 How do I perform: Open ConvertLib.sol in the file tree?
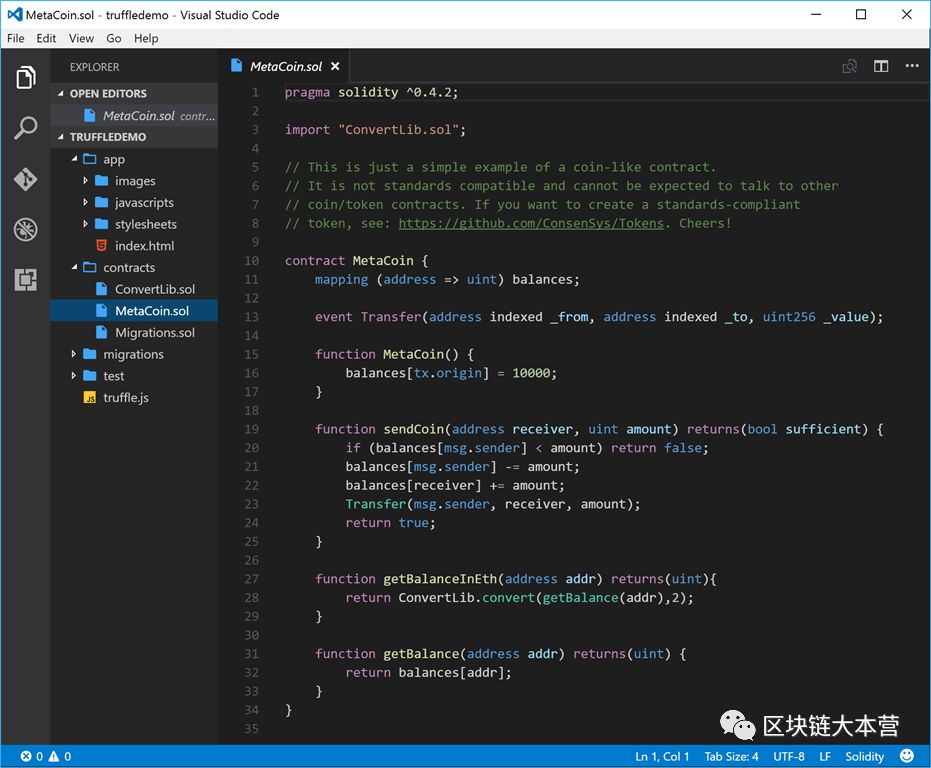point(154,289)
